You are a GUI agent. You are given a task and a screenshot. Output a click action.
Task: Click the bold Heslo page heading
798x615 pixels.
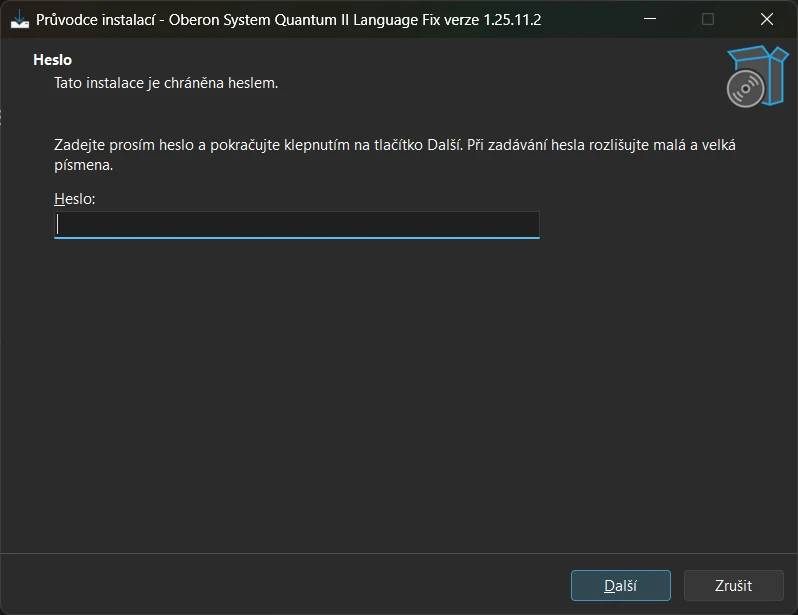click(52, 60)
